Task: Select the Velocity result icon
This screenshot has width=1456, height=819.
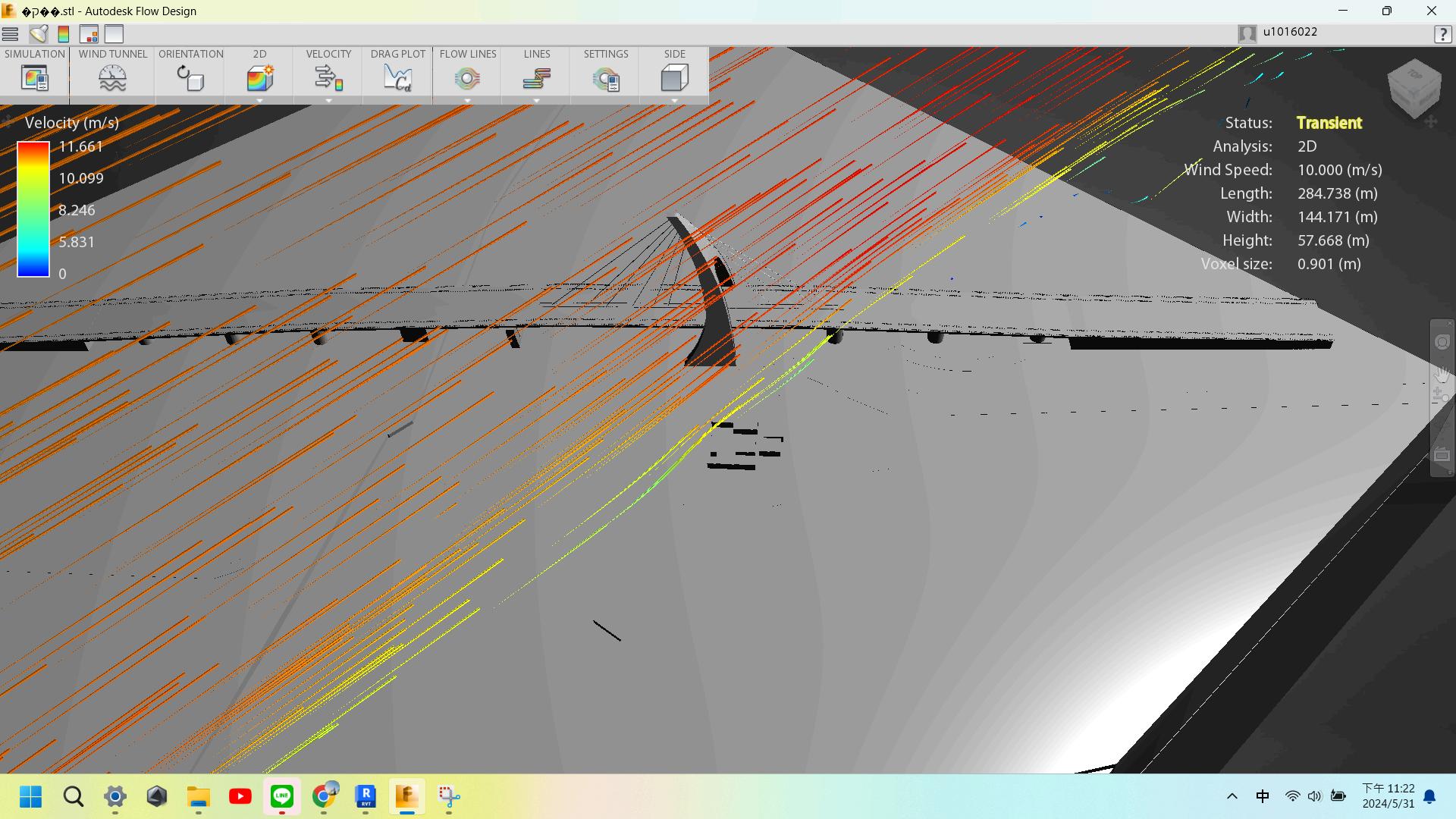Action: pos(328,77)
